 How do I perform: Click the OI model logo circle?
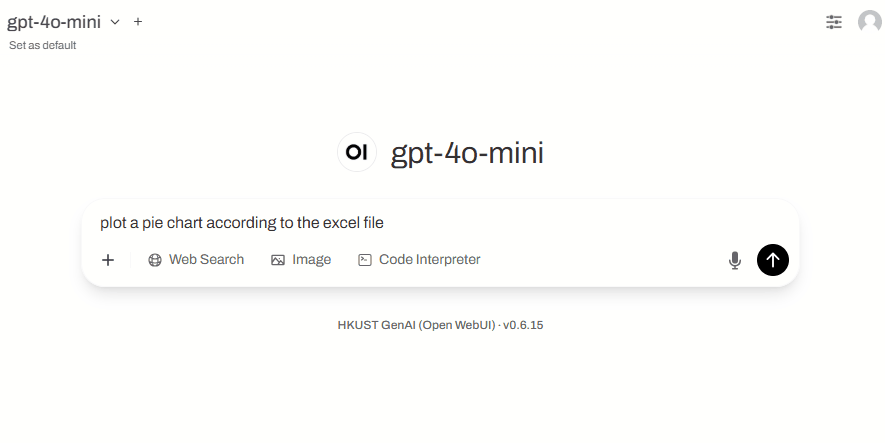click(357, 152)
